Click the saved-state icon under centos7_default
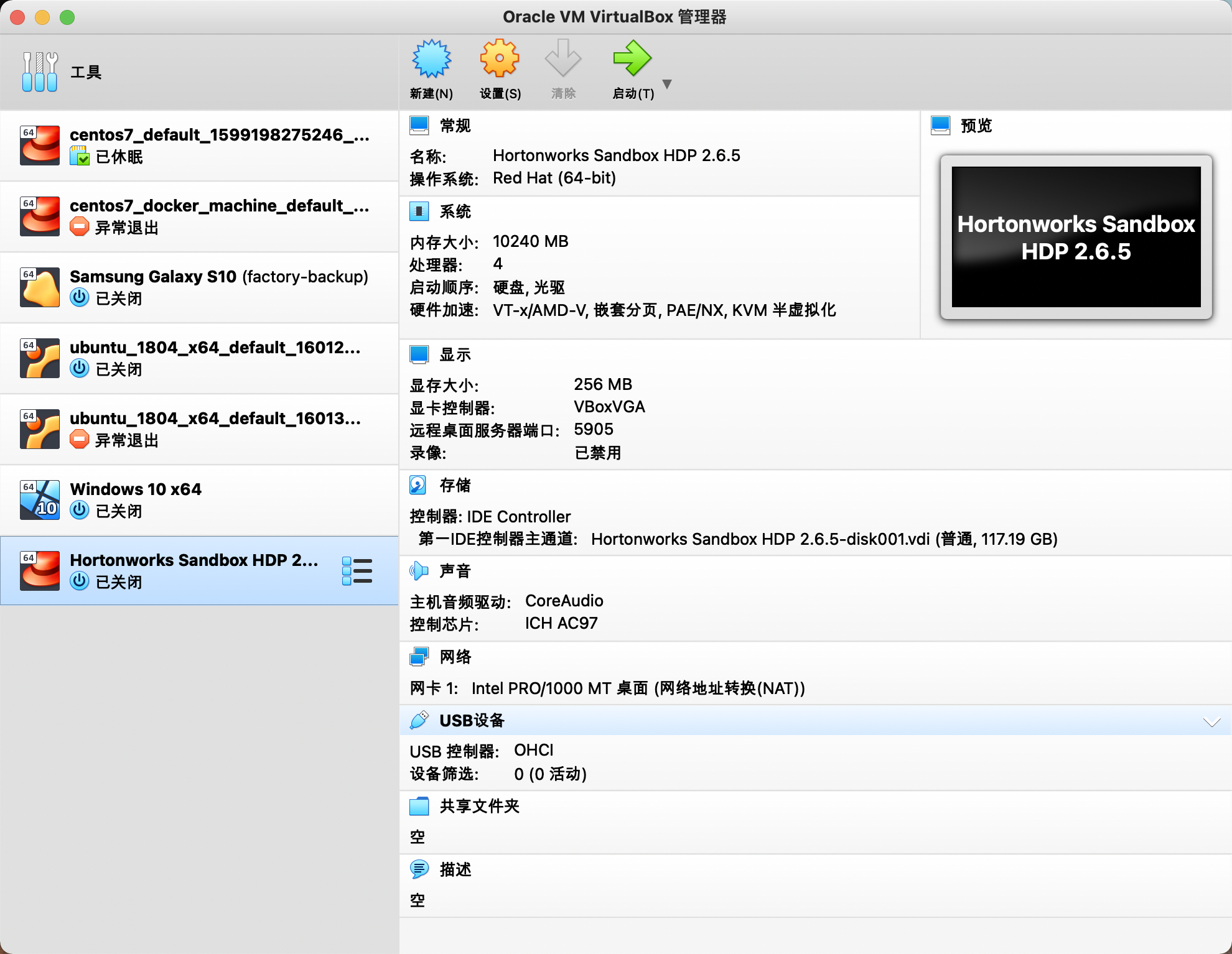 click(x=80, y=156)
